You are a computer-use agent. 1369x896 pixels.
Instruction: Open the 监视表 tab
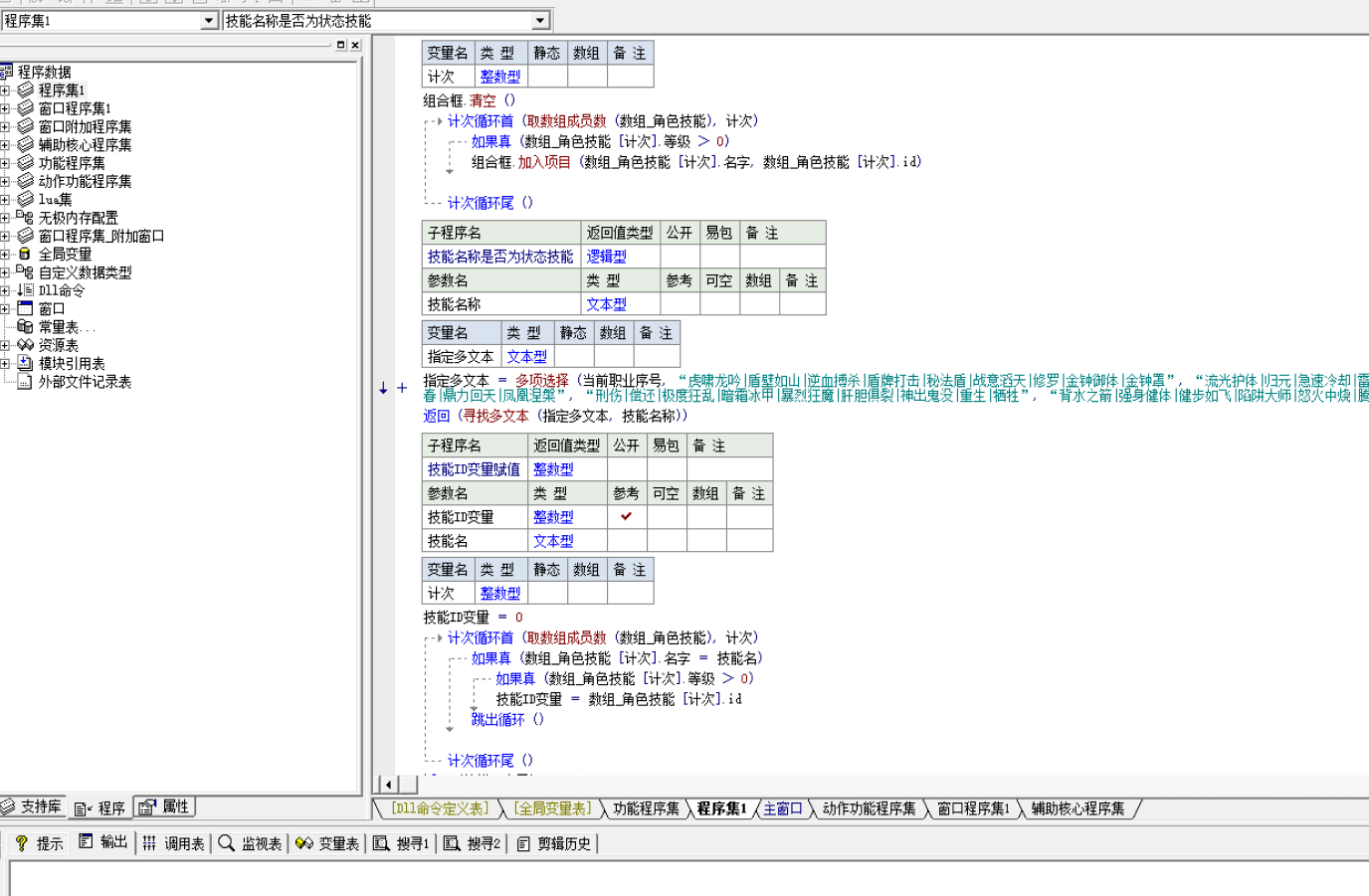[x=250, y=843]
